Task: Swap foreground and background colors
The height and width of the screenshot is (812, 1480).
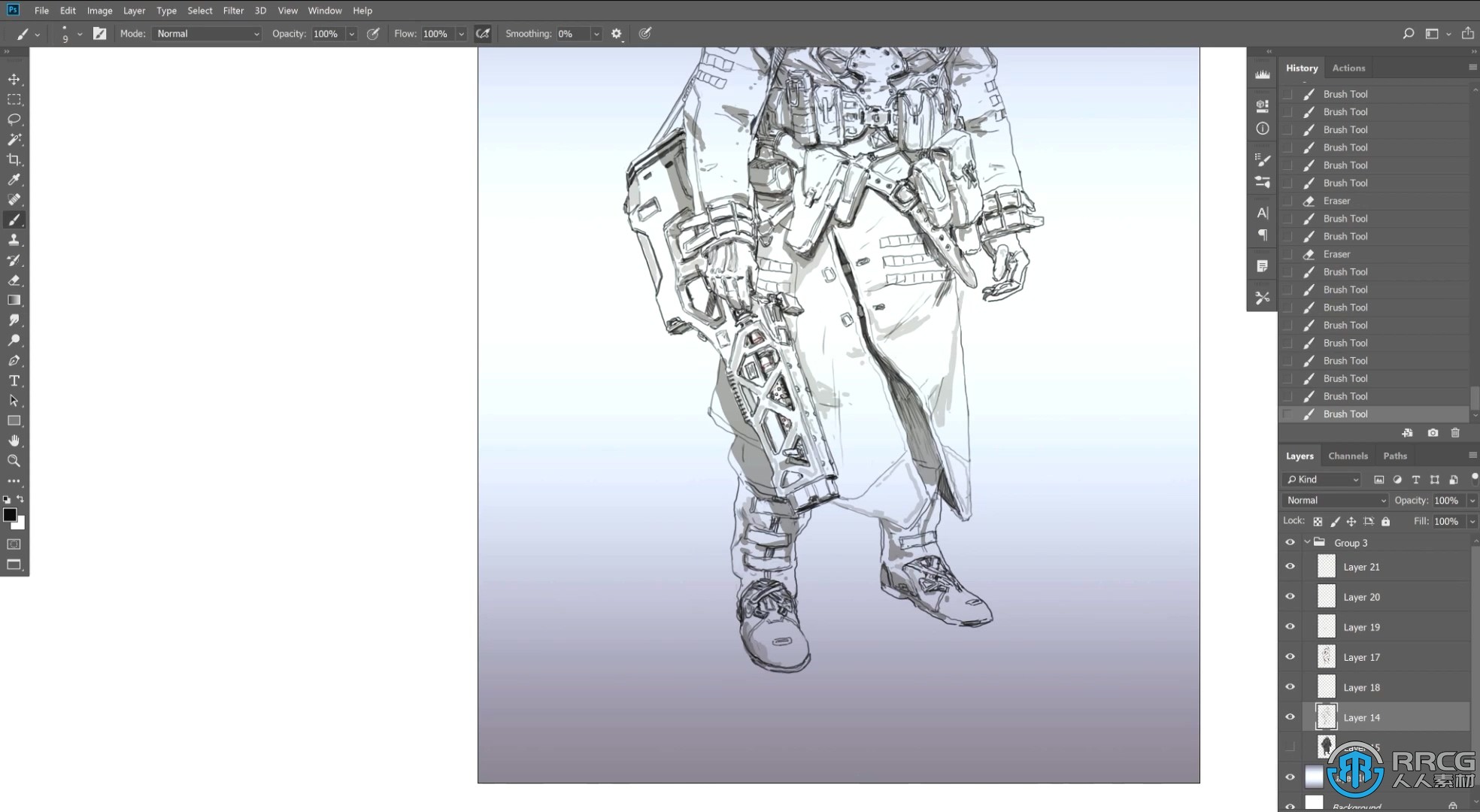Action: (21, 499)
